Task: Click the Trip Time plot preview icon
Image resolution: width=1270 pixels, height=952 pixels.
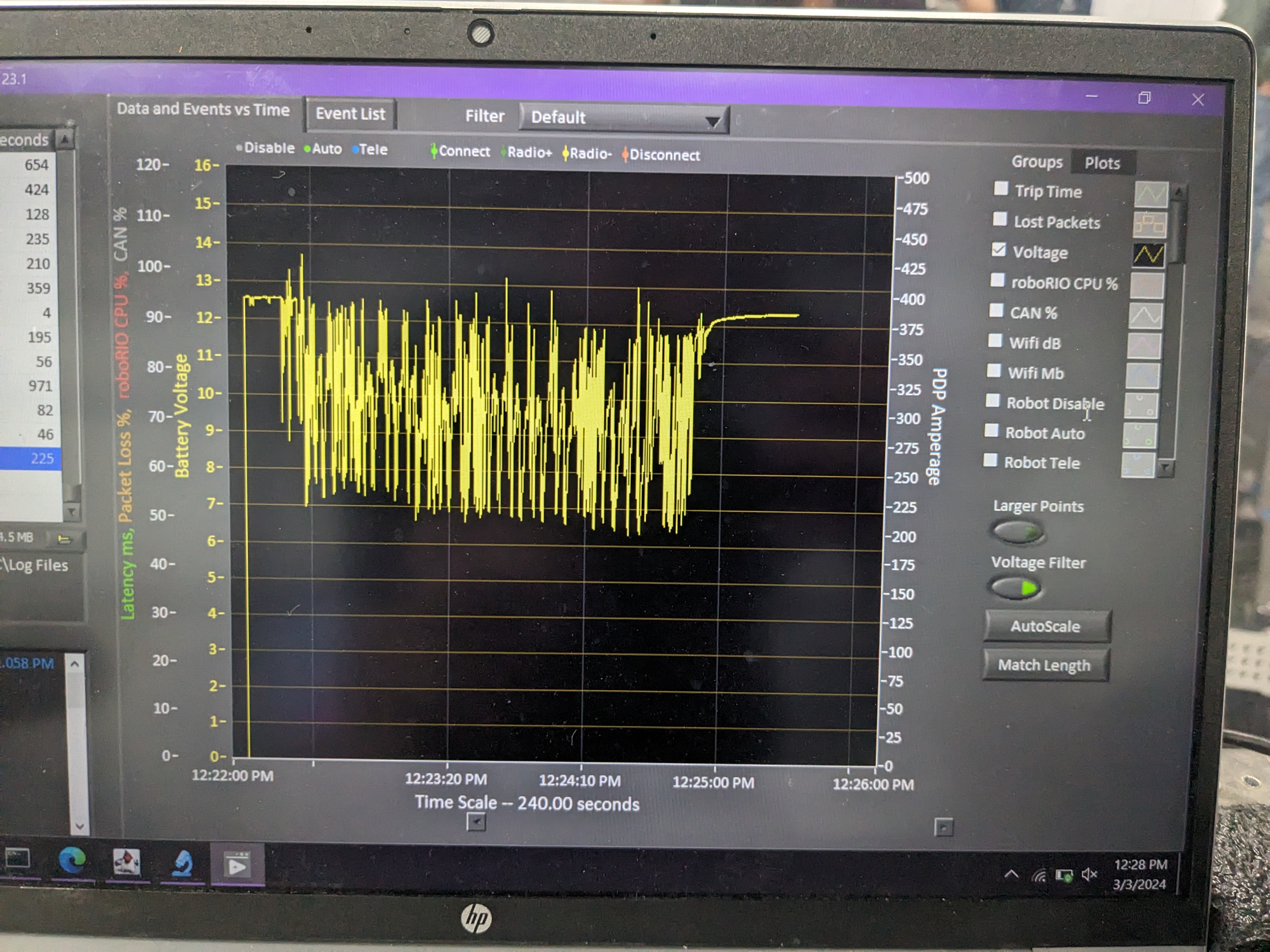Action: tap(1151, 195)
